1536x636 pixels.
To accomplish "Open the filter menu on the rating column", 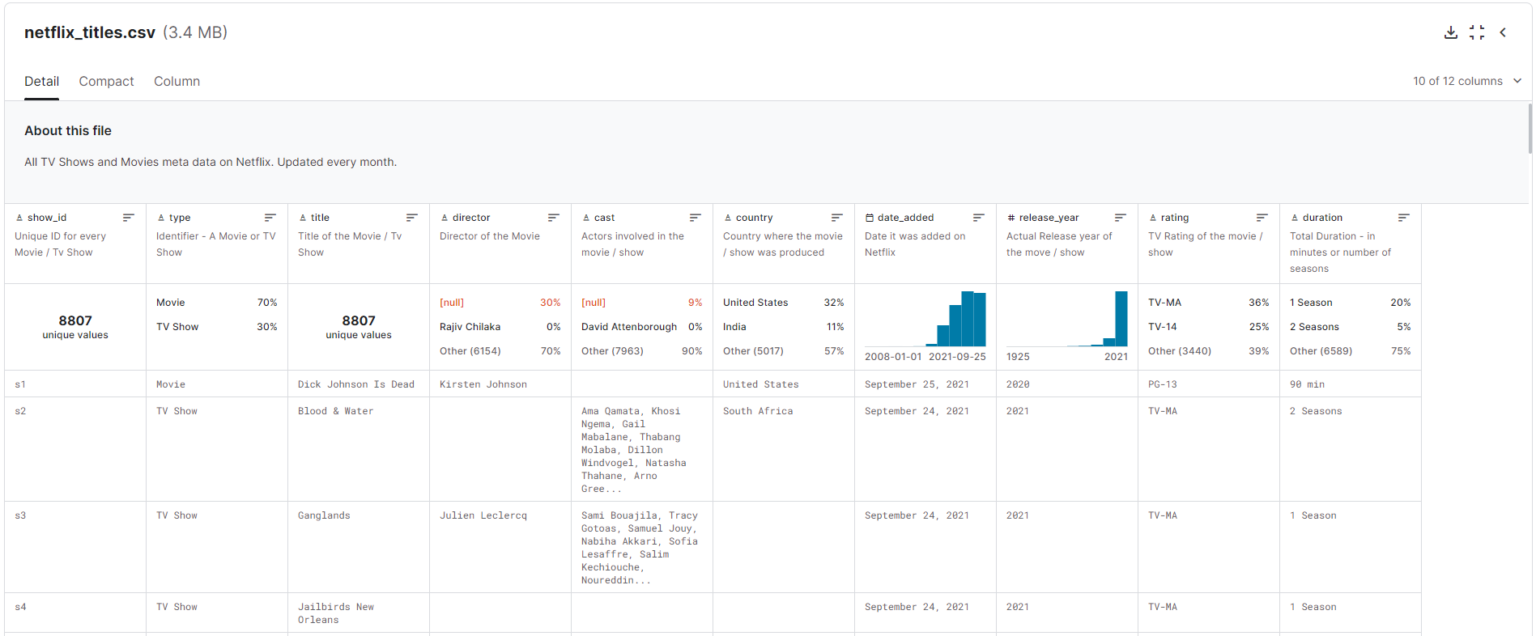I will pos(1262,217).
